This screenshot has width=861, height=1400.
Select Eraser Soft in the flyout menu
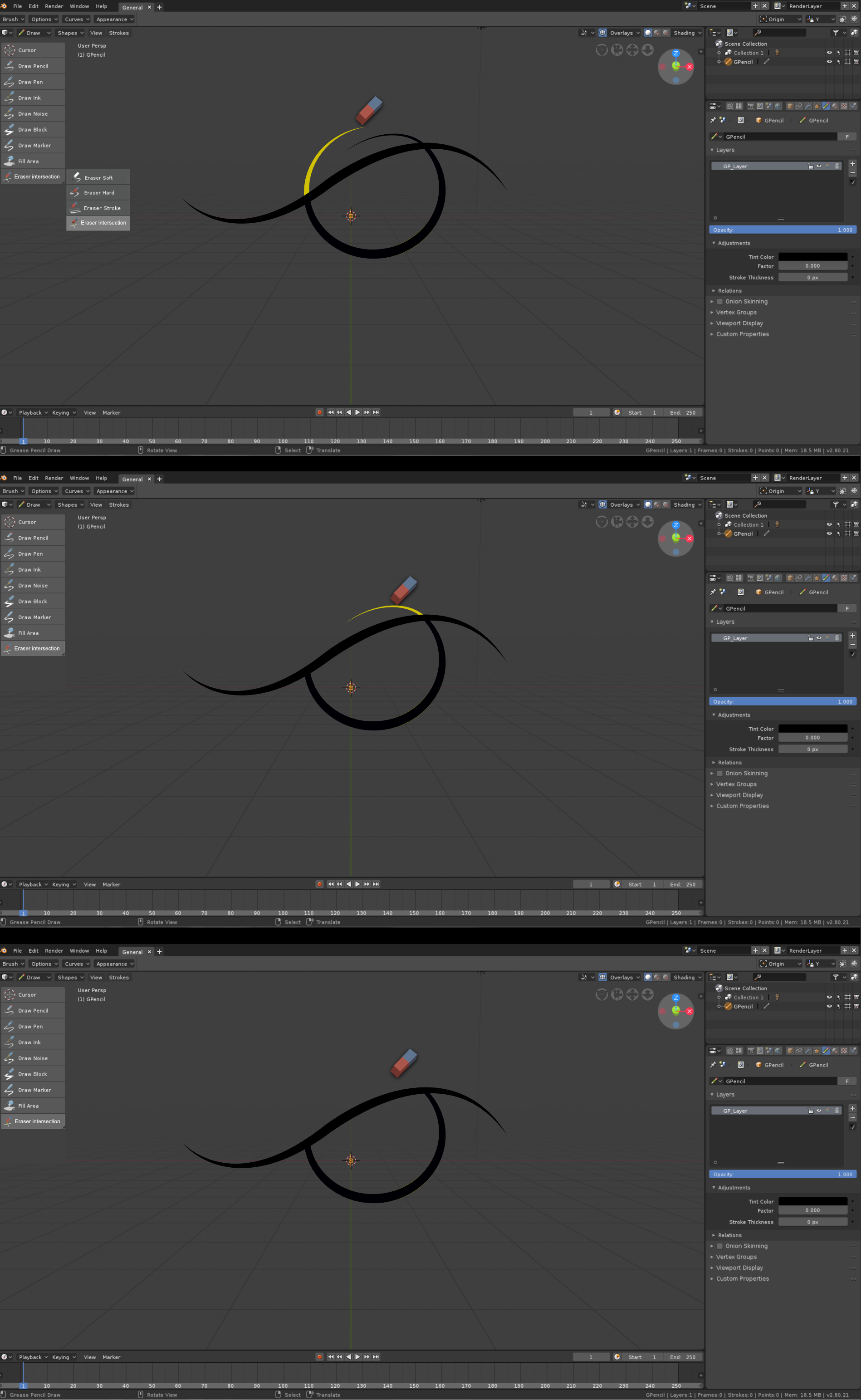click(x=98, y=177)
